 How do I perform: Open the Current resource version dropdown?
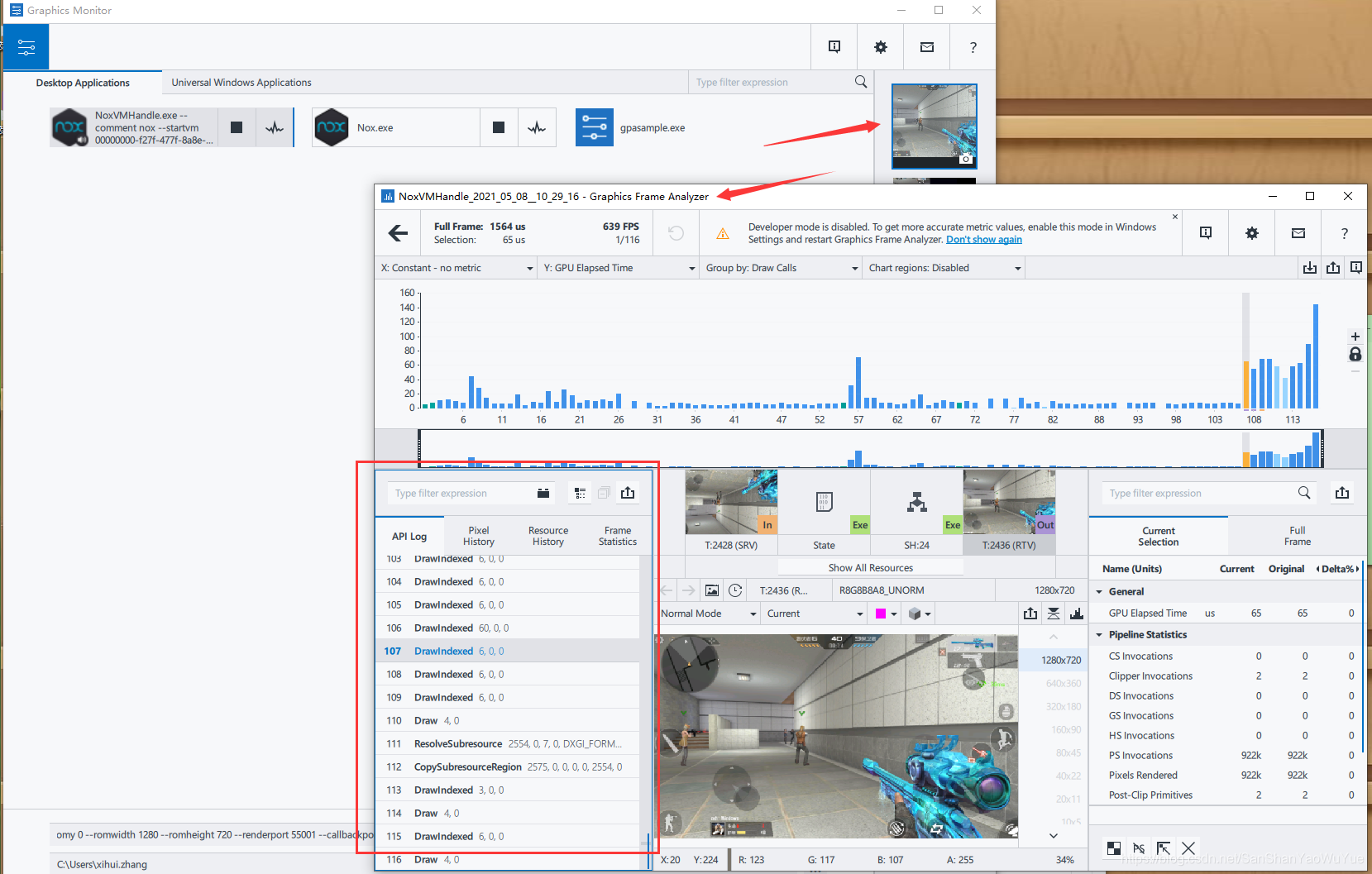[815, 614]
